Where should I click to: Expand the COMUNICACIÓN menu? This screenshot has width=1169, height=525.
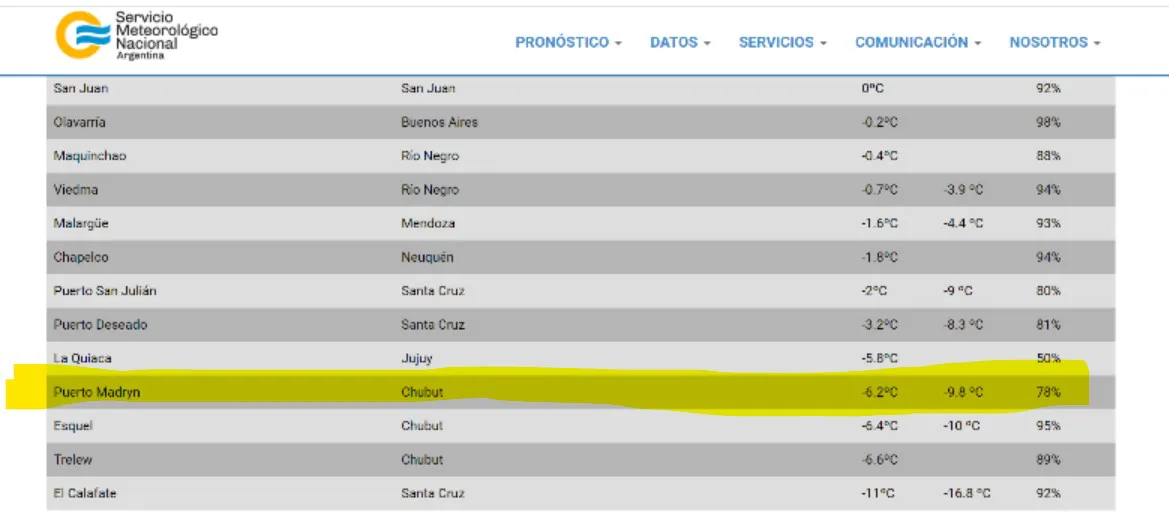click(x=918, y=43)
